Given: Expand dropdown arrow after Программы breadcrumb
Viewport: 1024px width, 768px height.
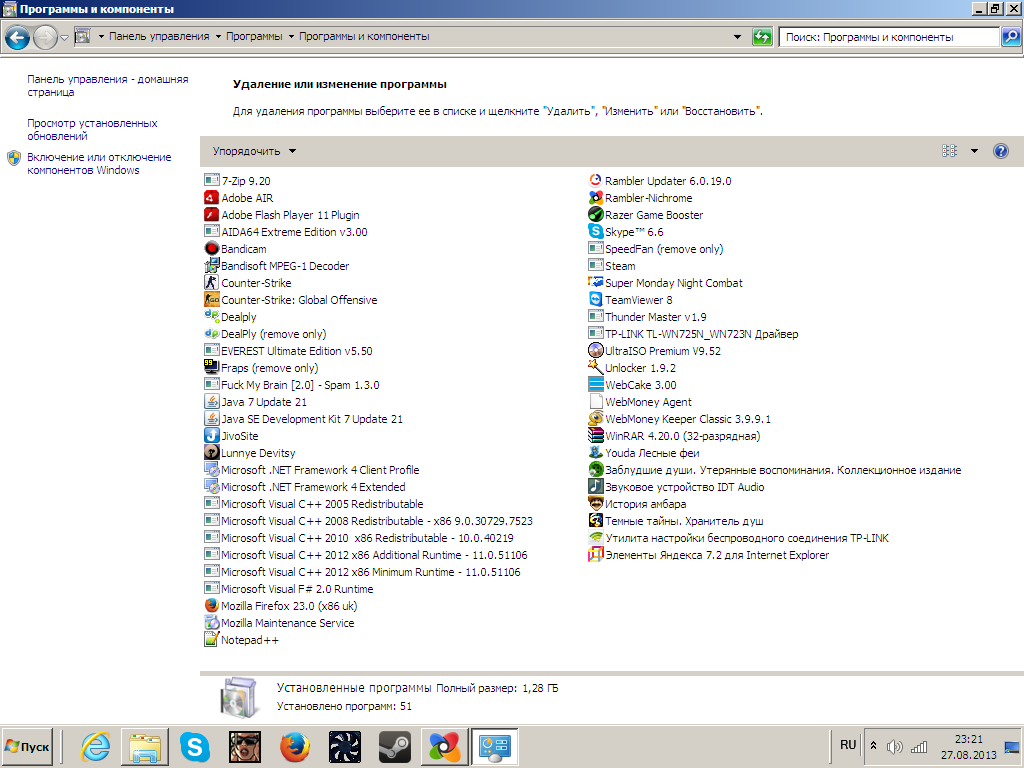Looking at the screenshot, I should tap(291, 37).
